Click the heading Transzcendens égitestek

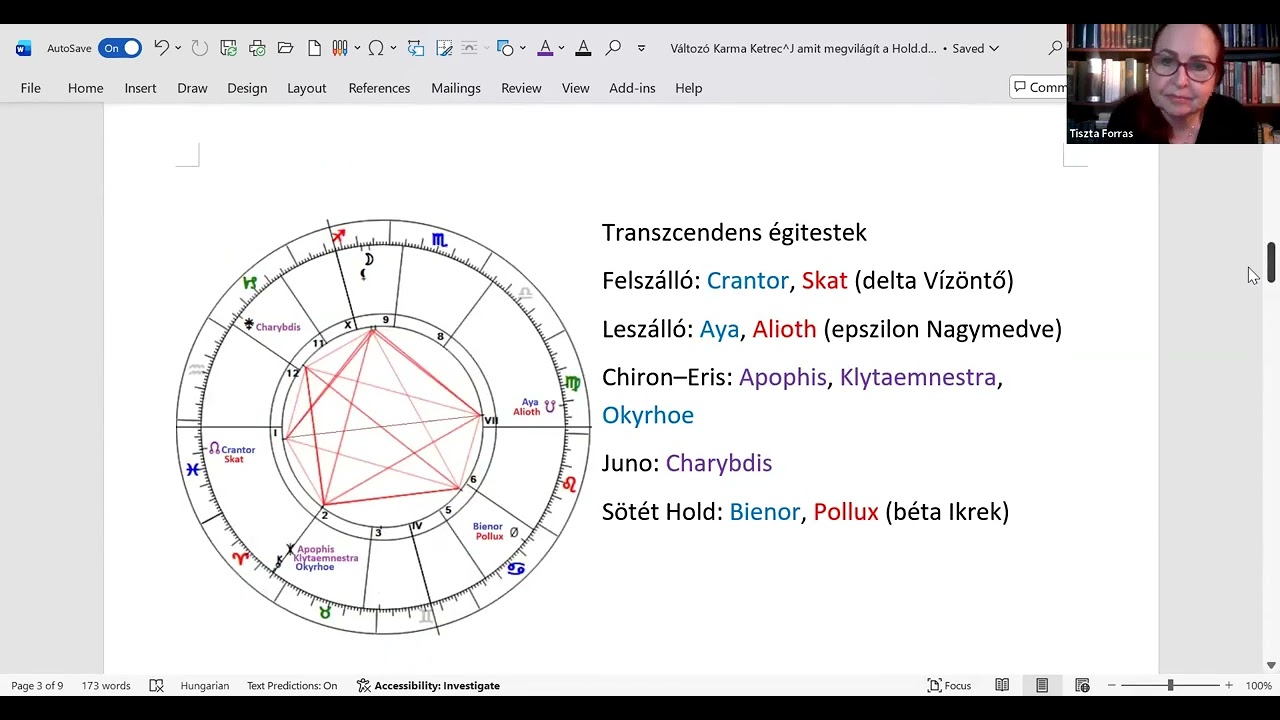point(734,233)
